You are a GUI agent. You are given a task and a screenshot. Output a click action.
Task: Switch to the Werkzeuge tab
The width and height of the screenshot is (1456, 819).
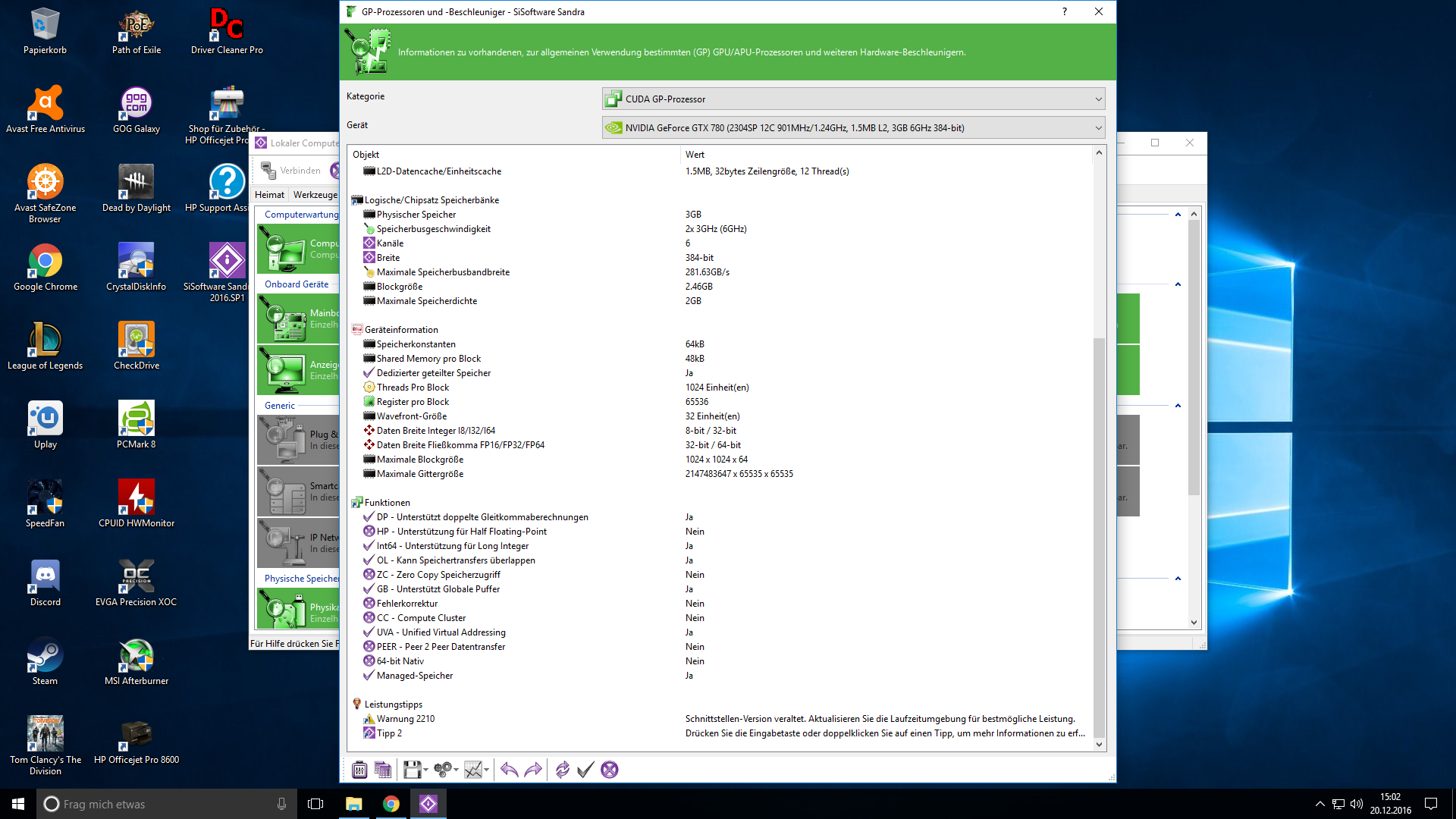tap(315, 195)
